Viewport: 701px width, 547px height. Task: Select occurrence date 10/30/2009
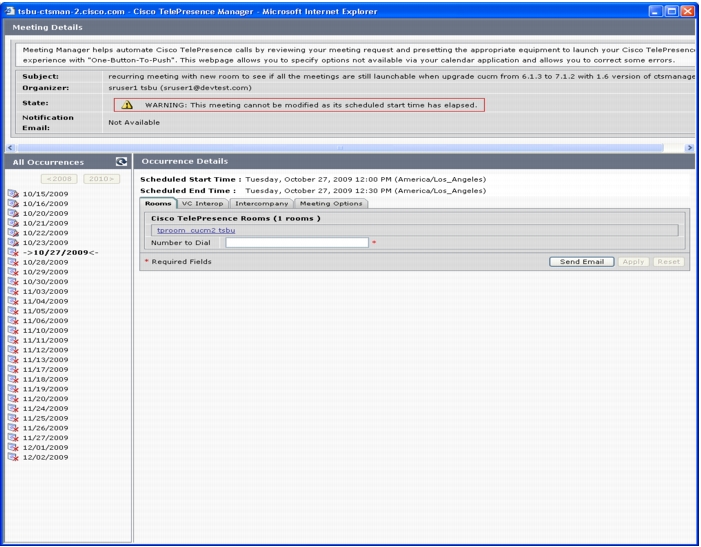click(x=46, y=282)
